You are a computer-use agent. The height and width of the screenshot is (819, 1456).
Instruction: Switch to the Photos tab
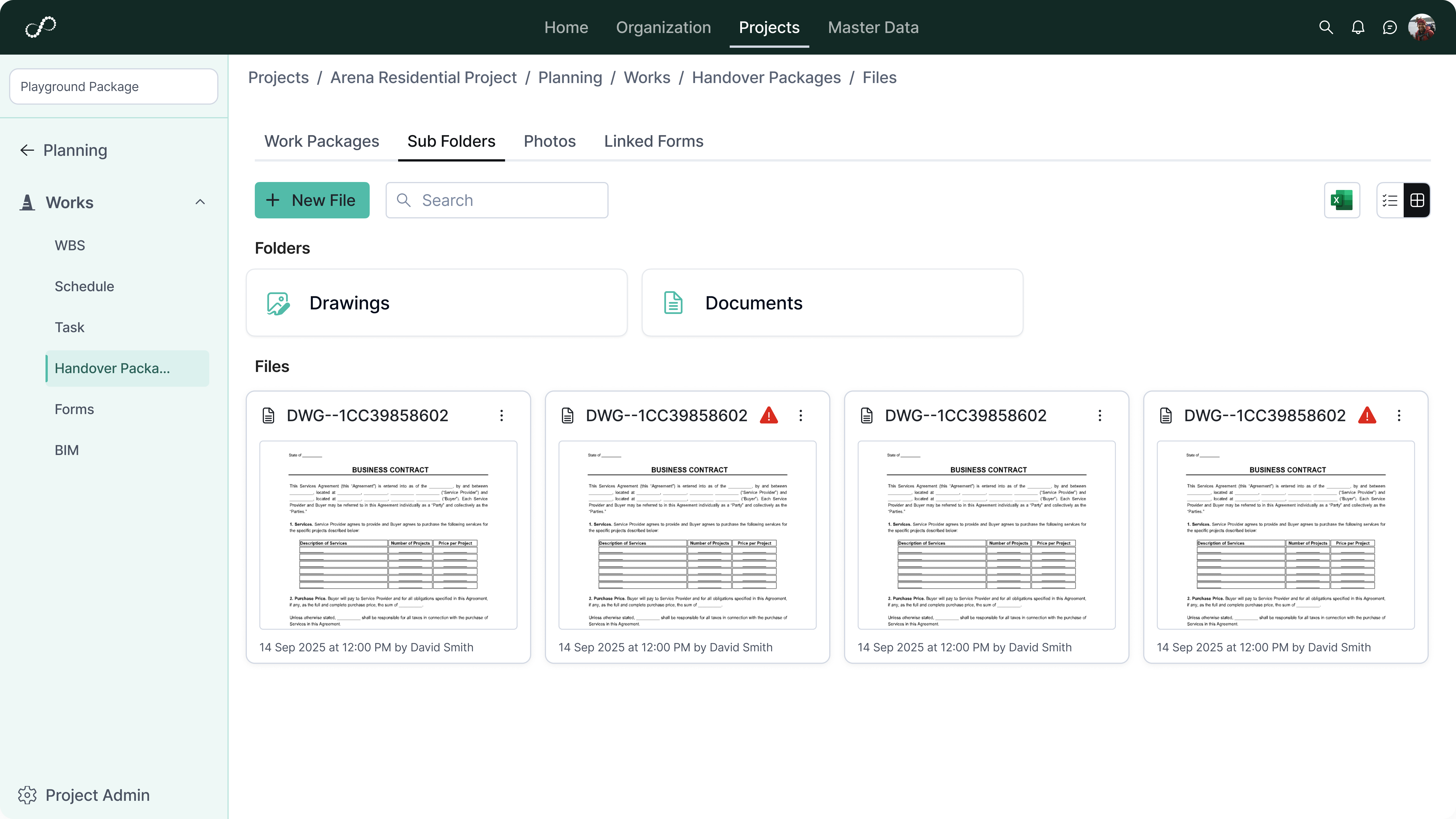tap(549, 141)
